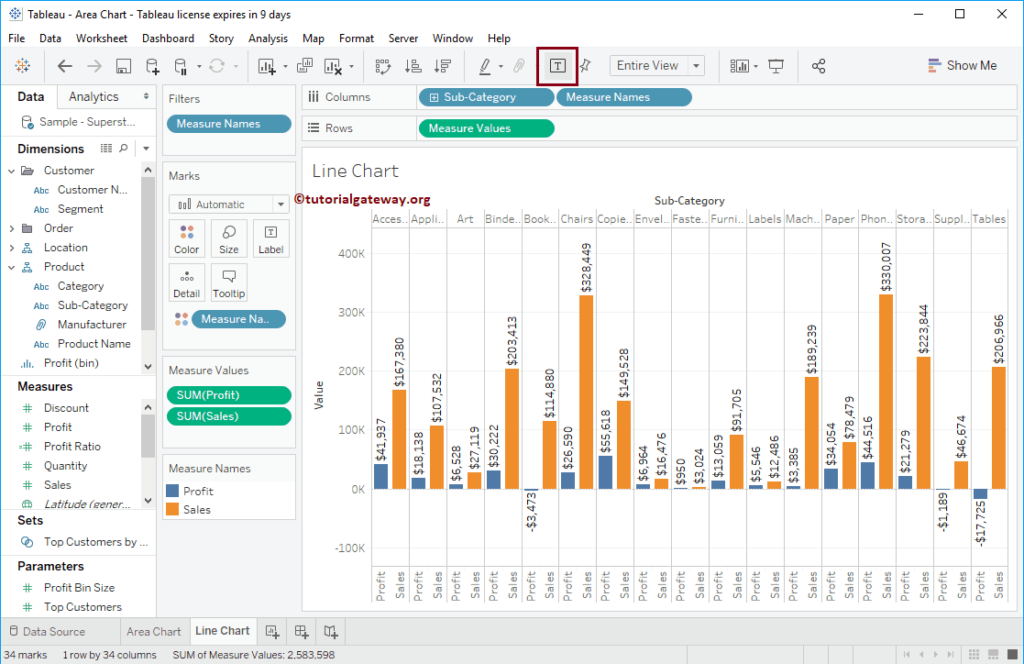Click the Profit blue legend swatch

pyautogui.click(x=172, y=490)
